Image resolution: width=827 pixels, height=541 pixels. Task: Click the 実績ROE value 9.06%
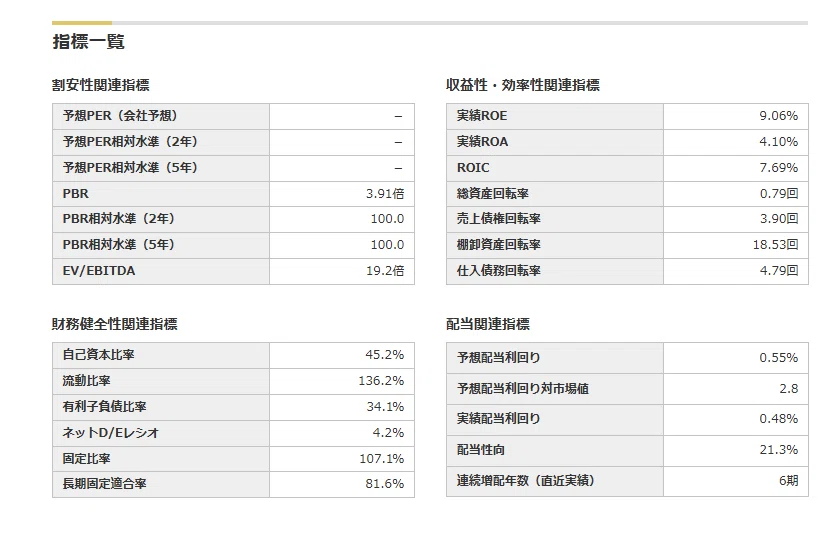click(778, 116)
